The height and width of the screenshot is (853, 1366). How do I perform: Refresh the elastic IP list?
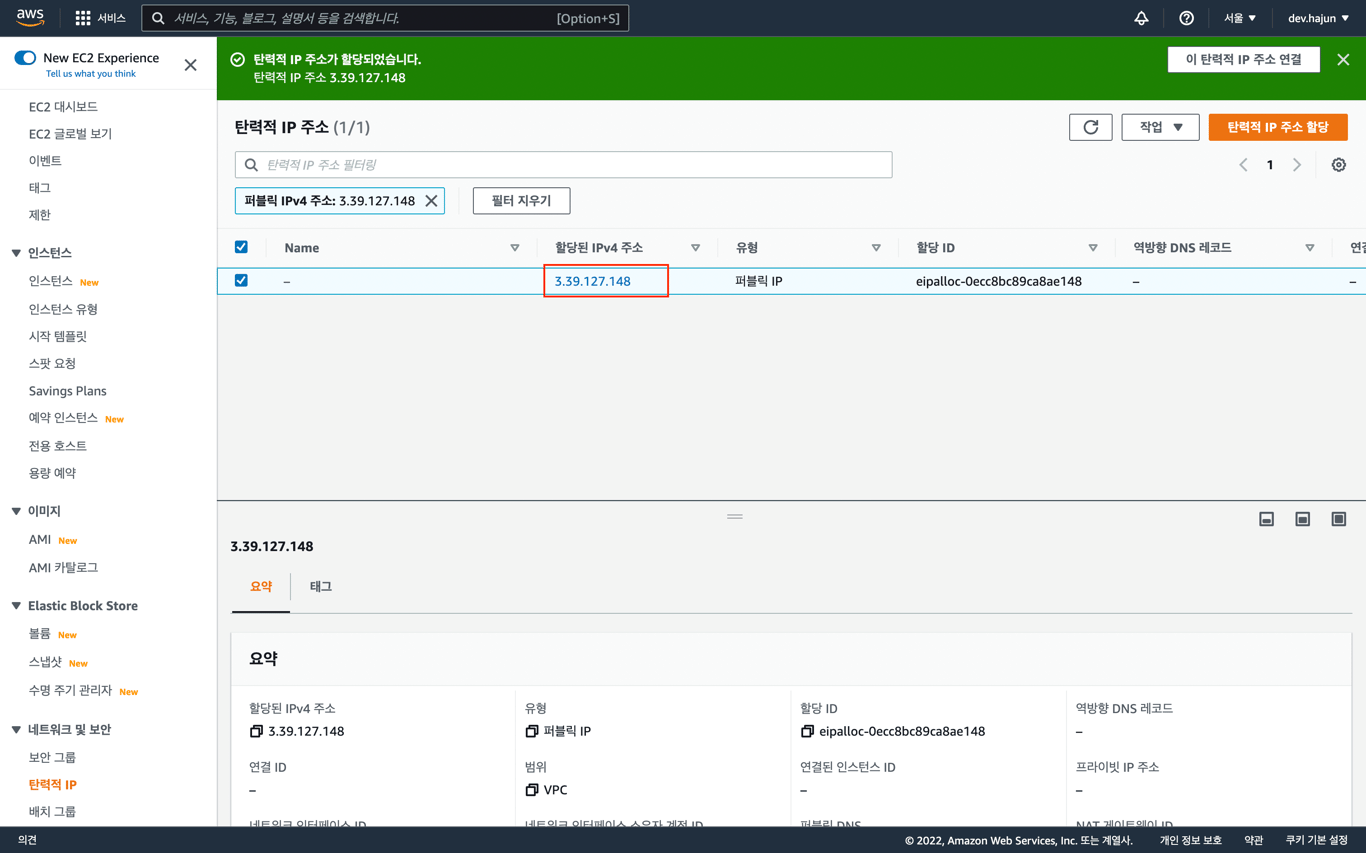click(1091, 127)
